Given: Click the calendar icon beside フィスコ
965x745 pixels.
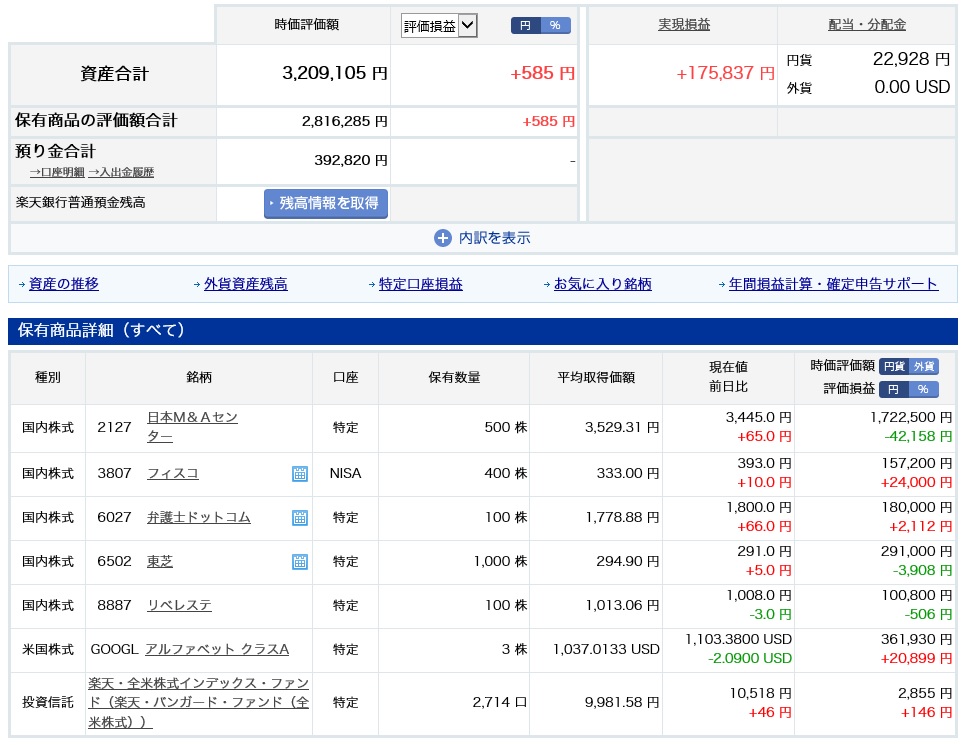Looking at the screenshot, I should [x=299, y=474].
